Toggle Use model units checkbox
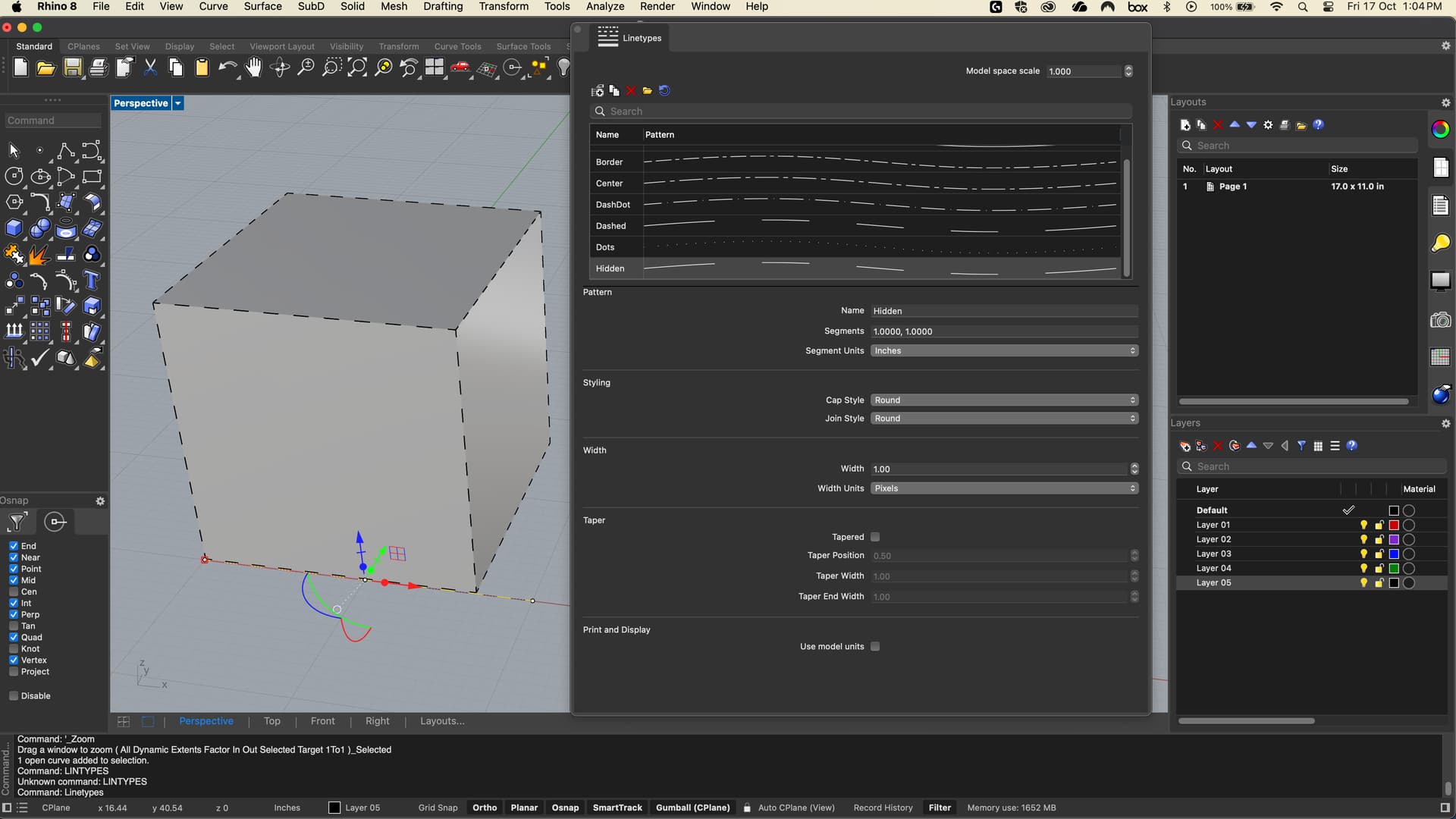This screenshot has width=1456, height=819. (x=875, y=647)
